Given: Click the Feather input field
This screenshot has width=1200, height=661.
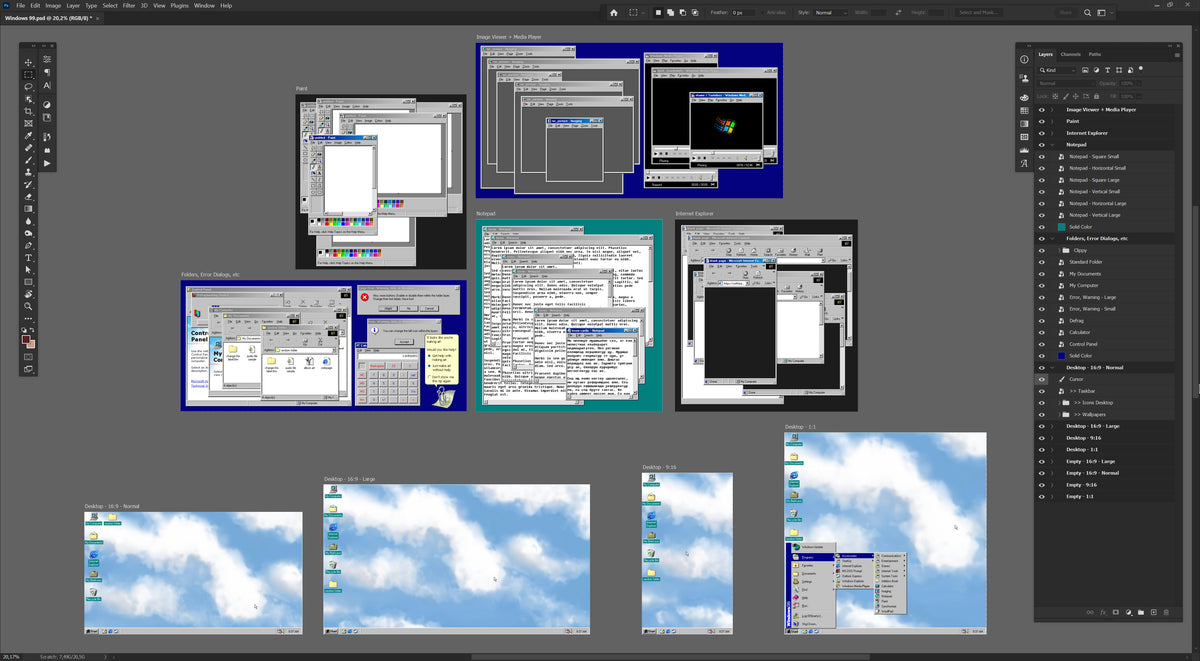Looking at the screenshot, I should tap(744, 13).
